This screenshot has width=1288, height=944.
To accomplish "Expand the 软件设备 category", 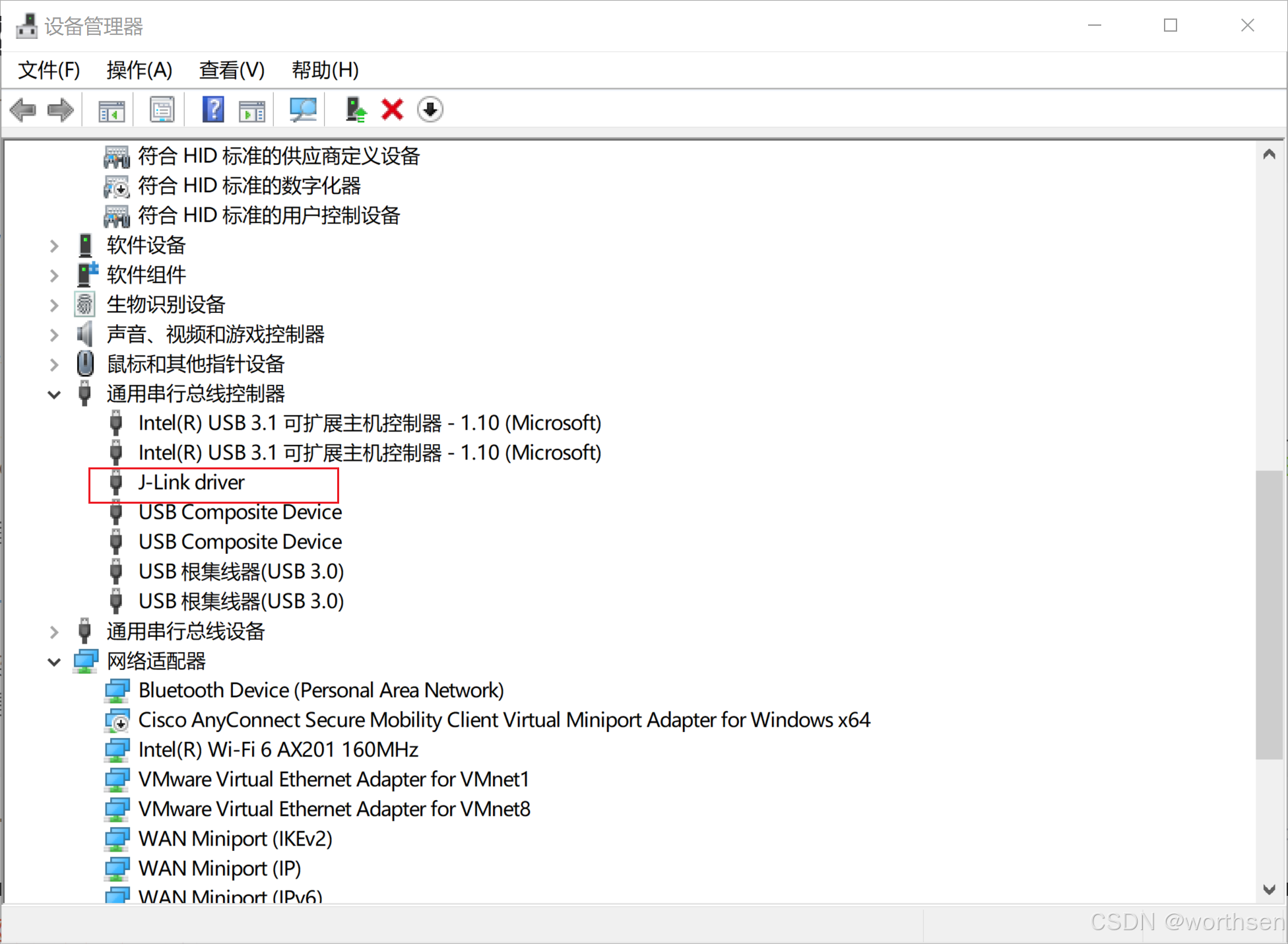I will pyautogui.click(x=54, y=246).
